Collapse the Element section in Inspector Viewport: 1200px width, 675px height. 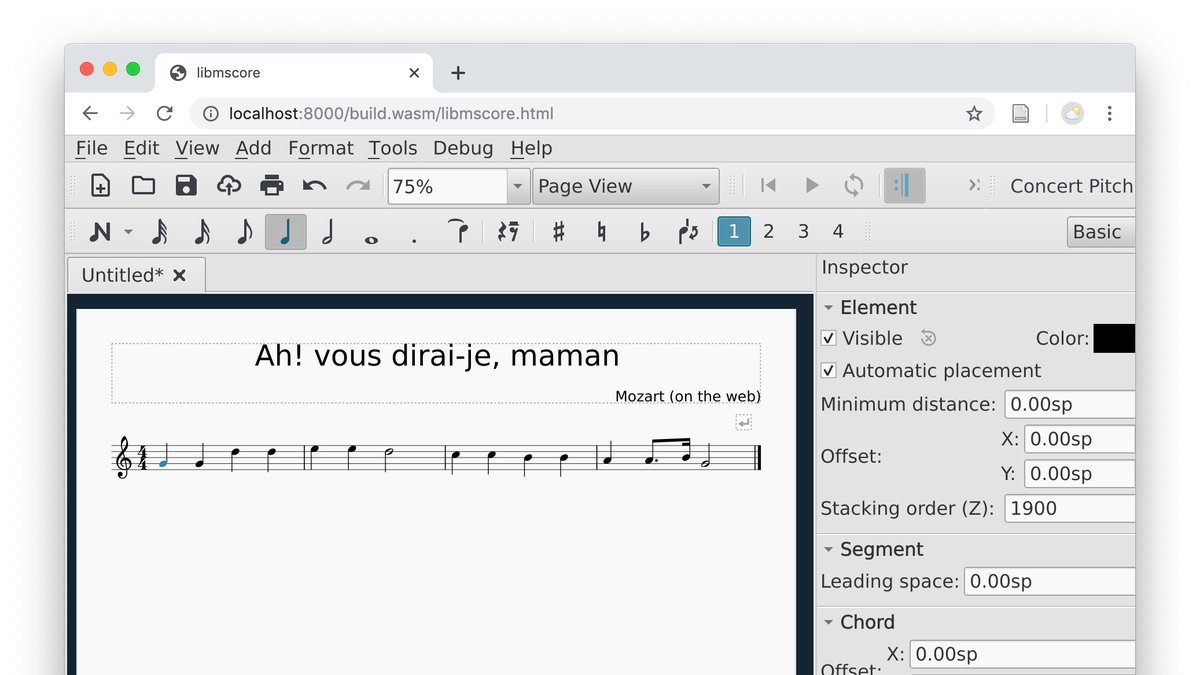(828, 308)
